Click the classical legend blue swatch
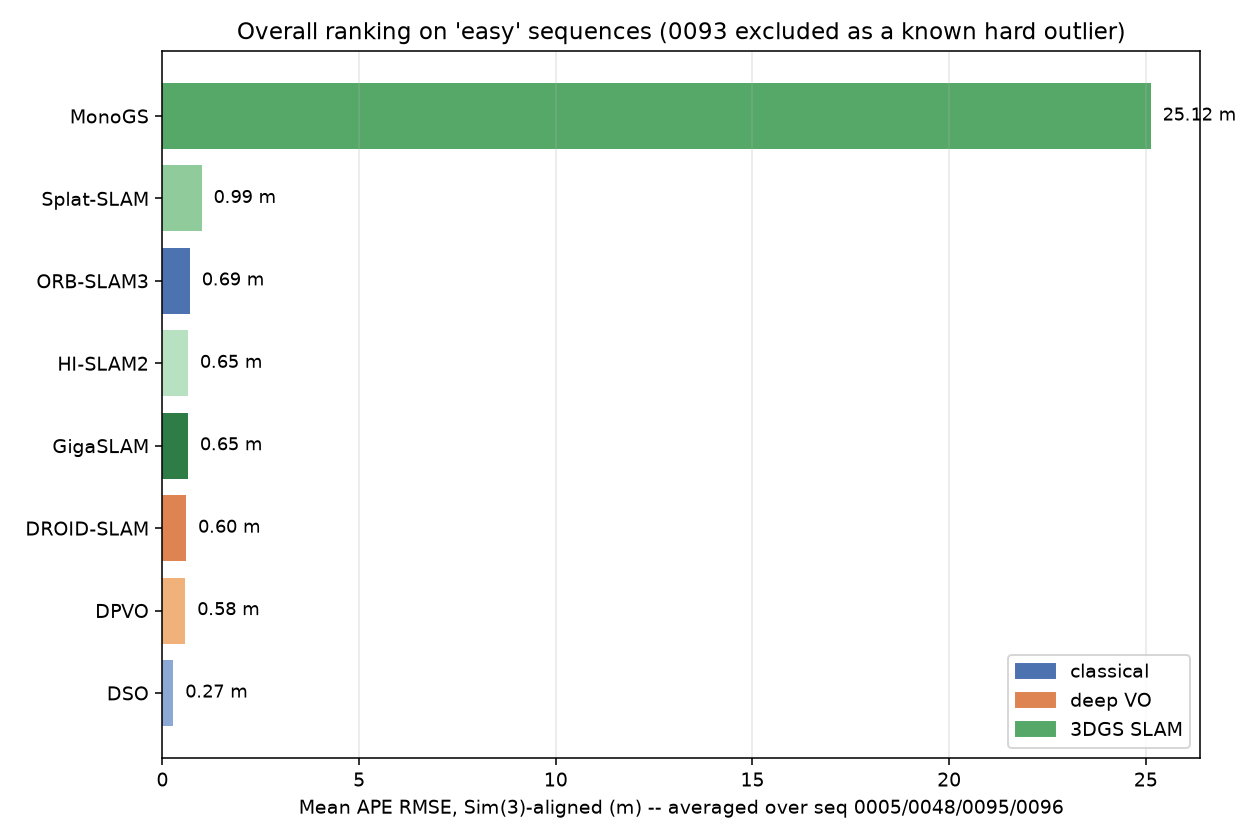Screen dimensions: 1260x840 [1035, 672]
